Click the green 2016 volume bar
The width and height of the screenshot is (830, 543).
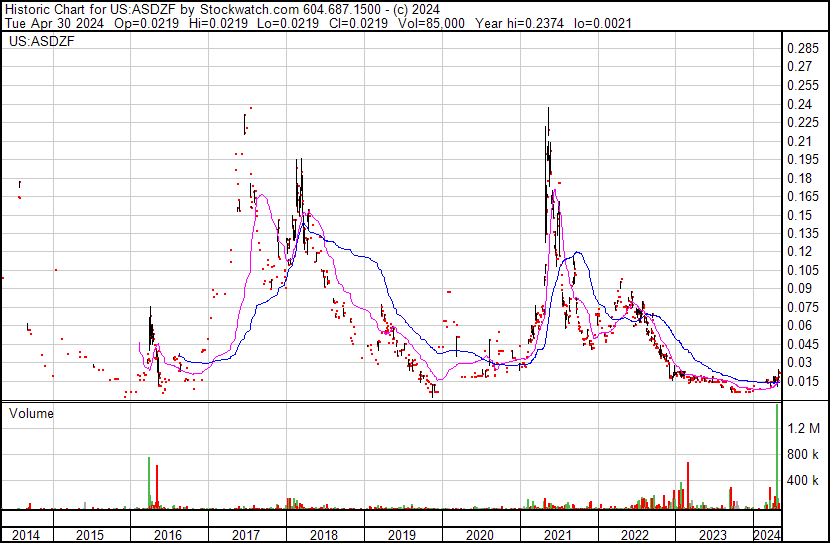click(149, 483)
